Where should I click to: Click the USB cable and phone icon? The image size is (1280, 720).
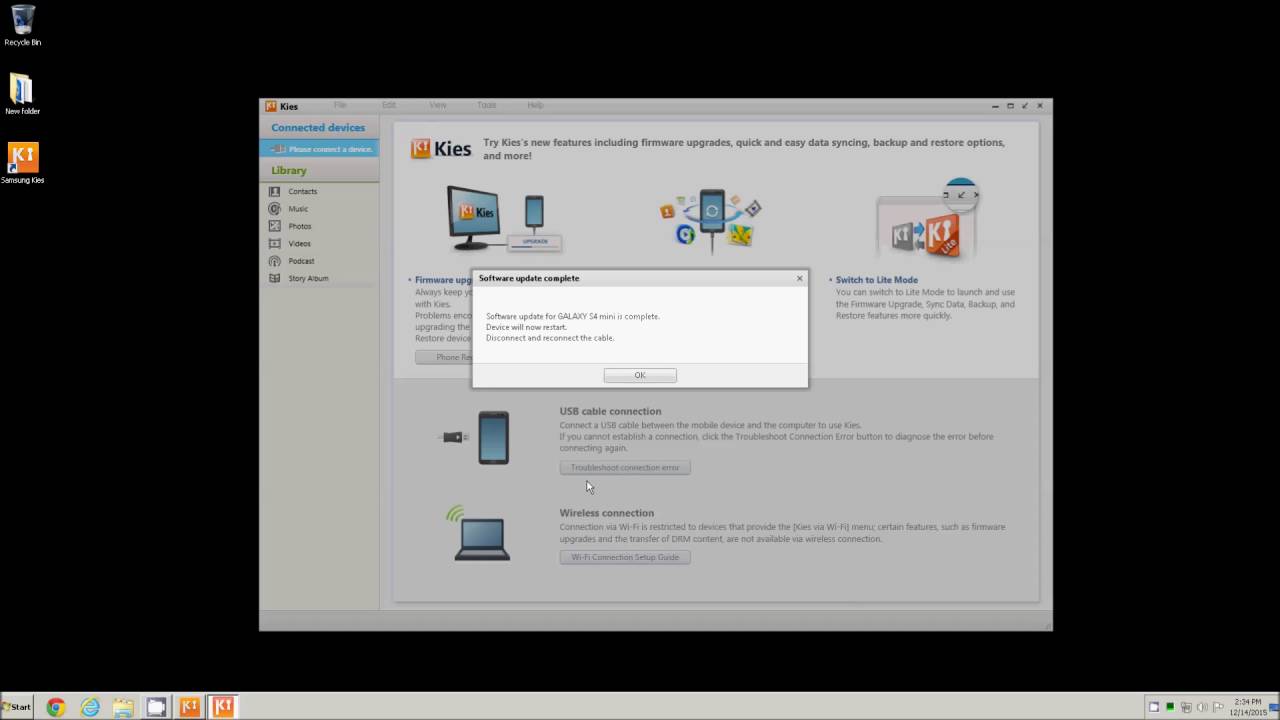476,437
